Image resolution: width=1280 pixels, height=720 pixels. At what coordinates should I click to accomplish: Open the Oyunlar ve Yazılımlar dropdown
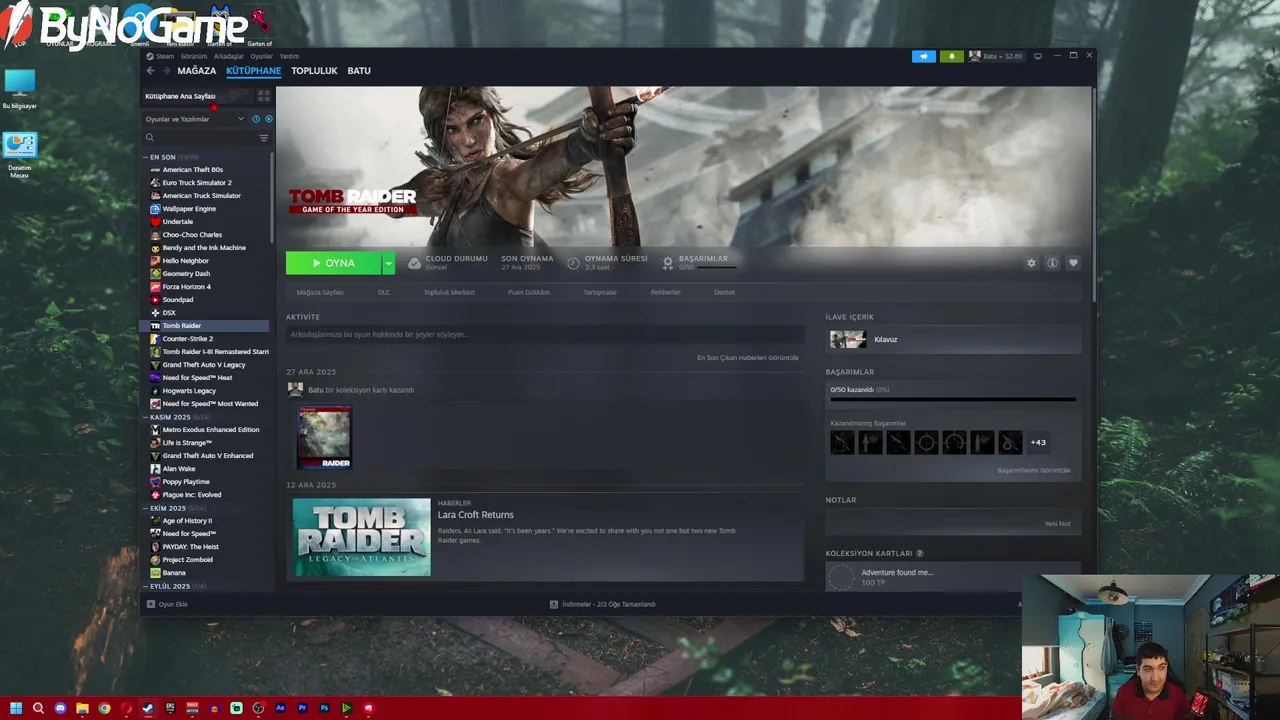coord(195,119)
